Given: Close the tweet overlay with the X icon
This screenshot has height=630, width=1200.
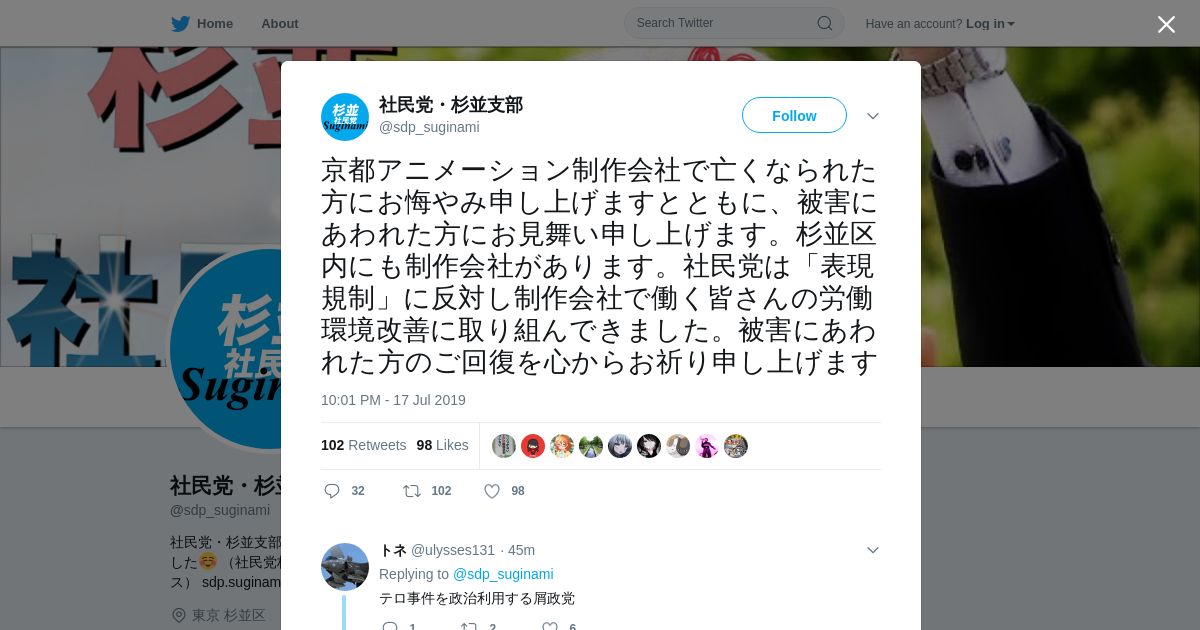Looking at the screenshot, I should pyautogui.click(x=1166, y=24).
